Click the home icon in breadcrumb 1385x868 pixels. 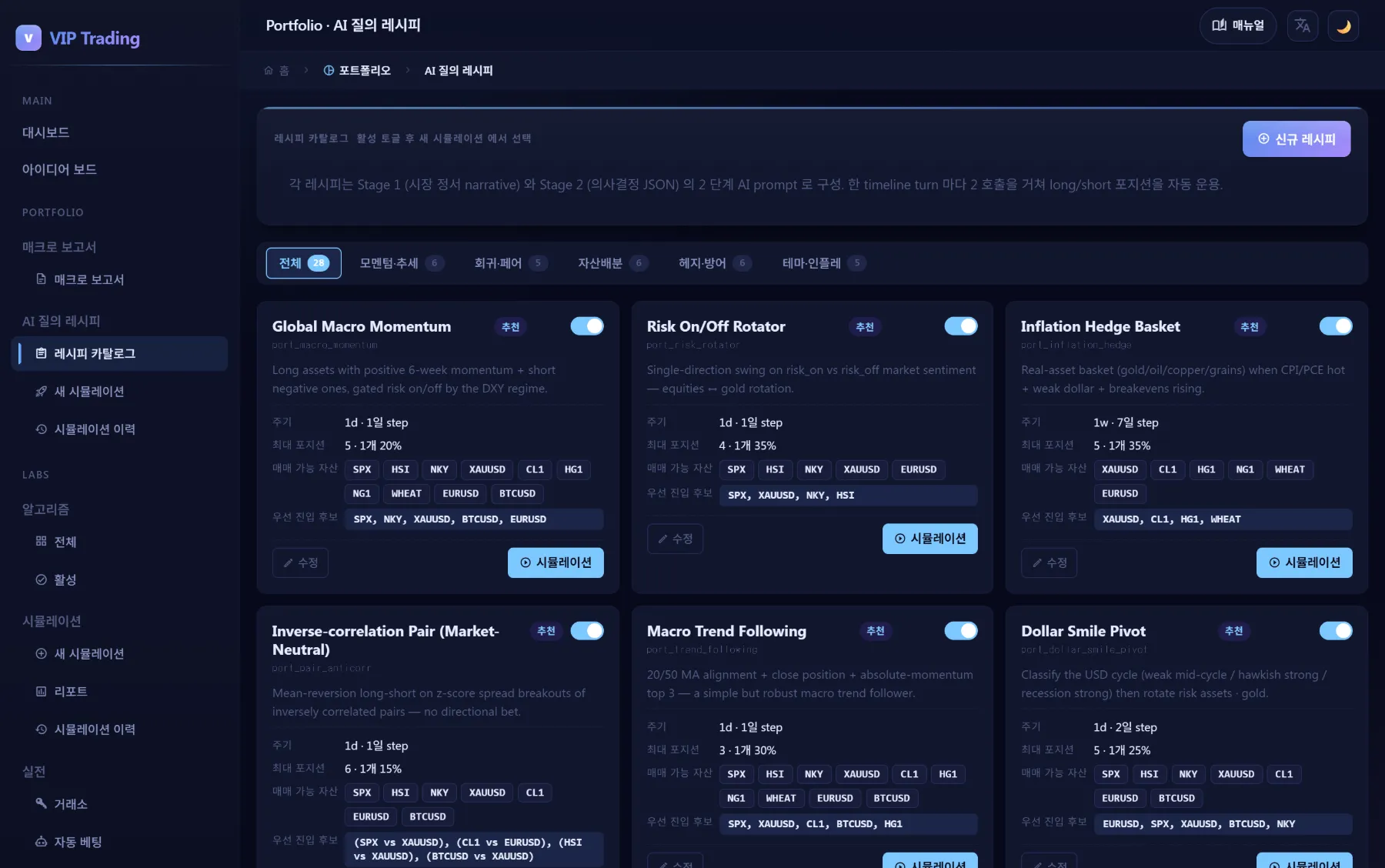269,71
